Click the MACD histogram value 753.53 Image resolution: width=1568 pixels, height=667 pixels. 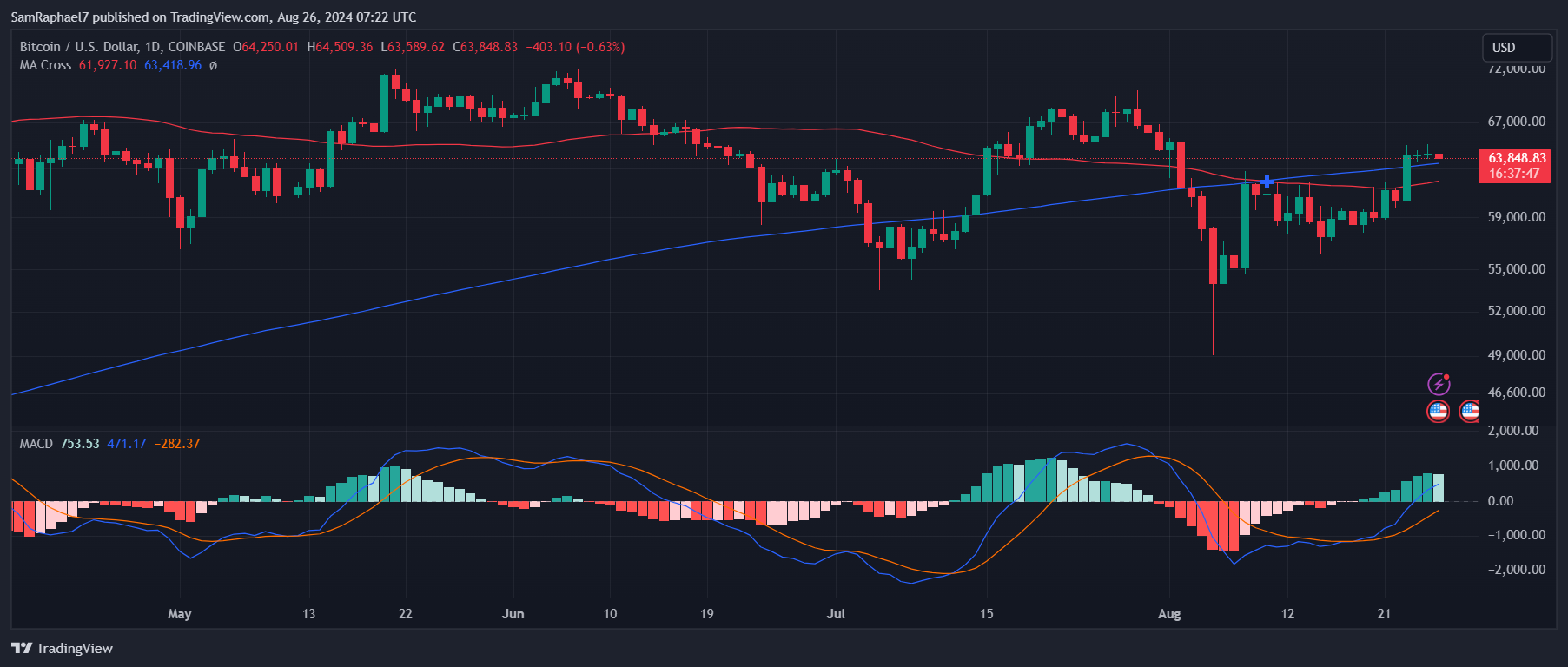pyautogui.click(x=80, y=444)
